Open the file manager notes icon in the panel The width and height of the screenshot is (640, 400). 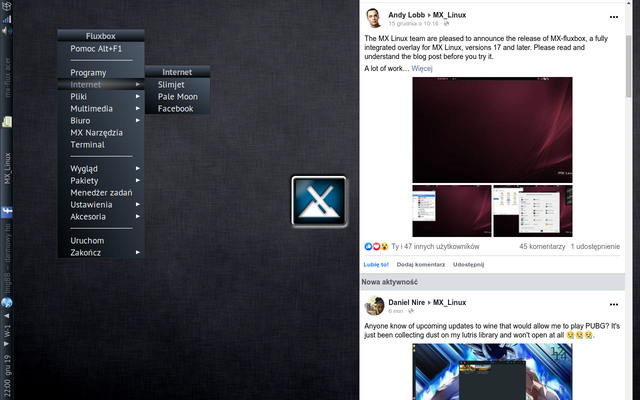[x=7, y=121]
